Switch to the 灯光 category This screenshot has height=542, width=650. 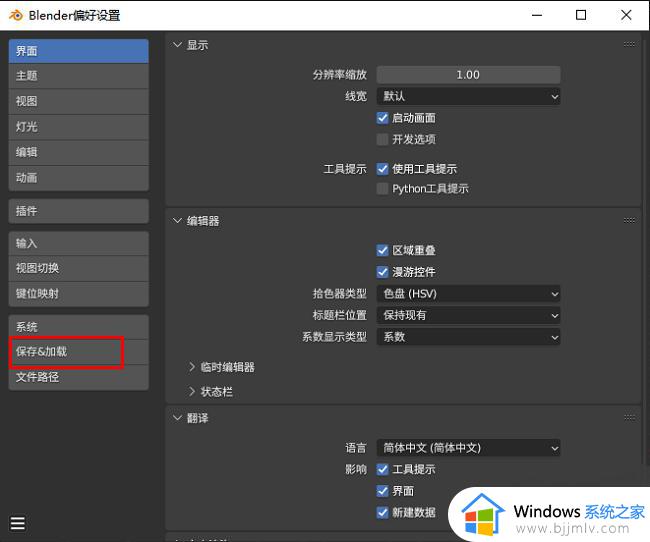[78, 127]
